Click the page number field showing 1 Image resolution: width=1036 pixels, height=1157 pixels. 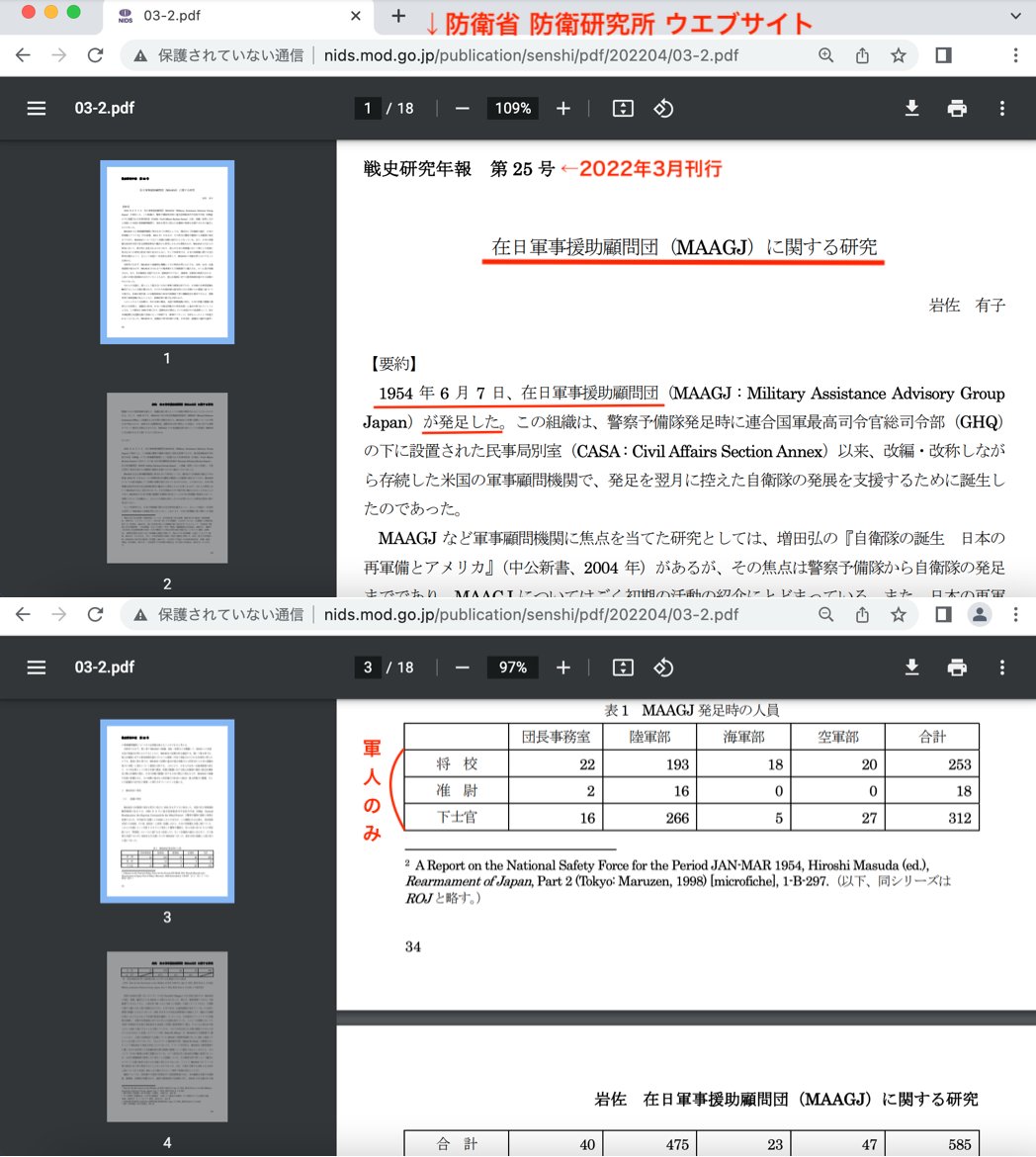[x=368, y=109]
